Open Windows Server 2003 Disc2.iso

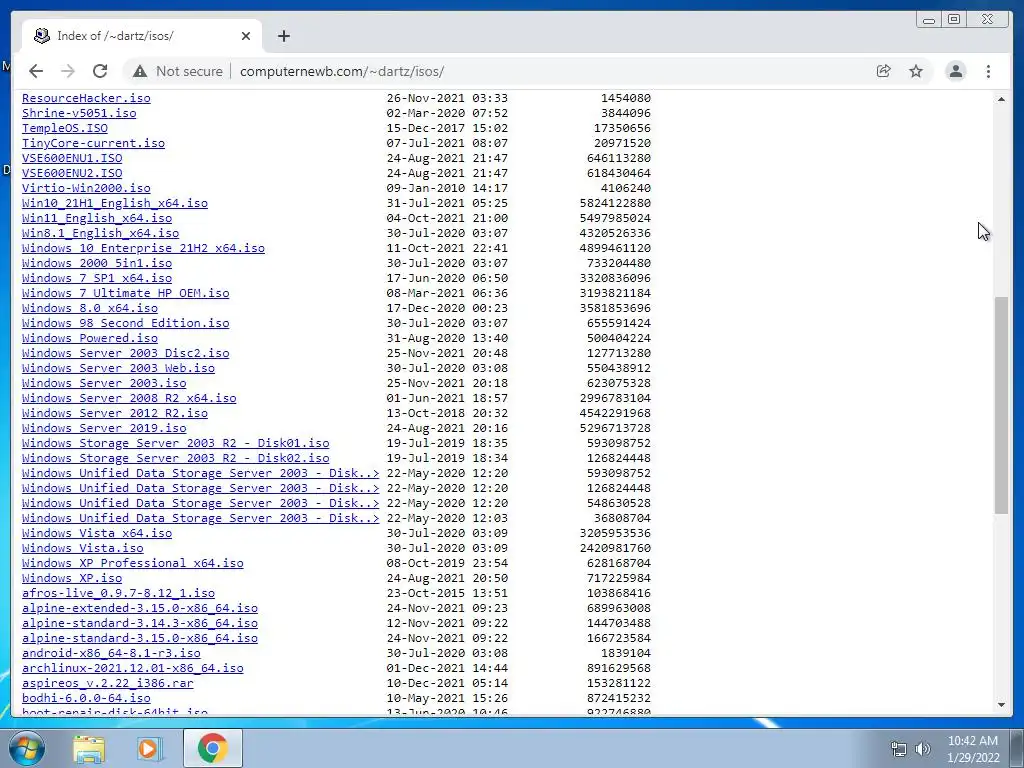125,353
